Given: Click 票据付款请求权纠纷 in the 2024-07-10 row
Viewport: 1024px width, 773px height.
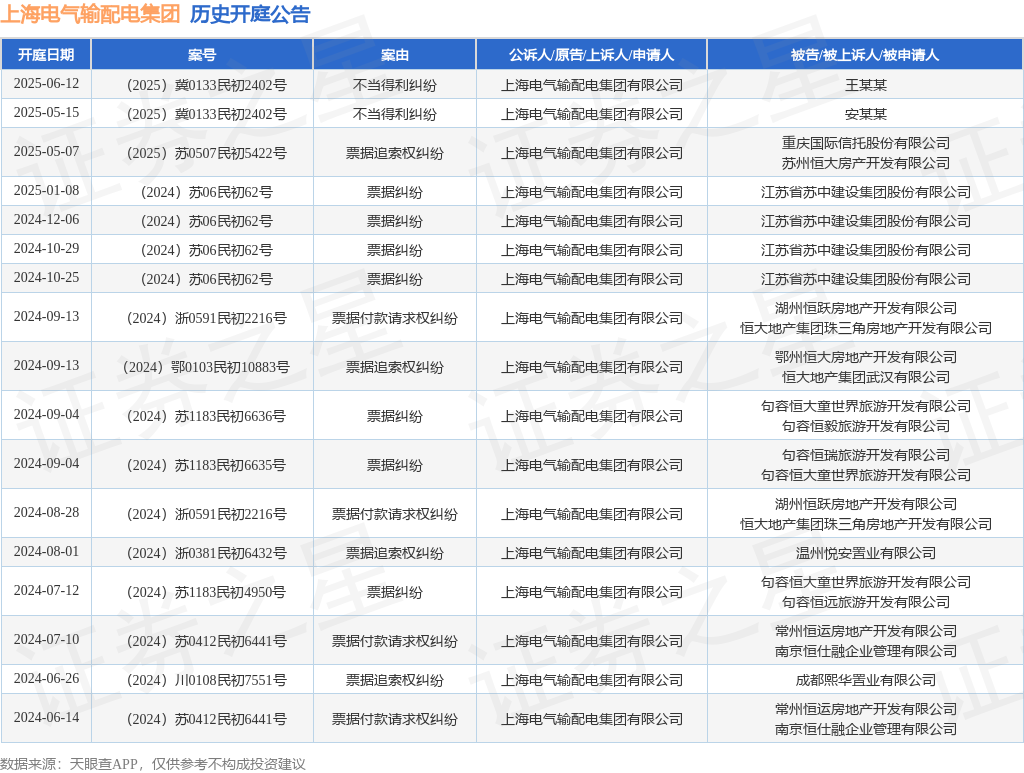Looking at the screenshot, I should [394, 641].
